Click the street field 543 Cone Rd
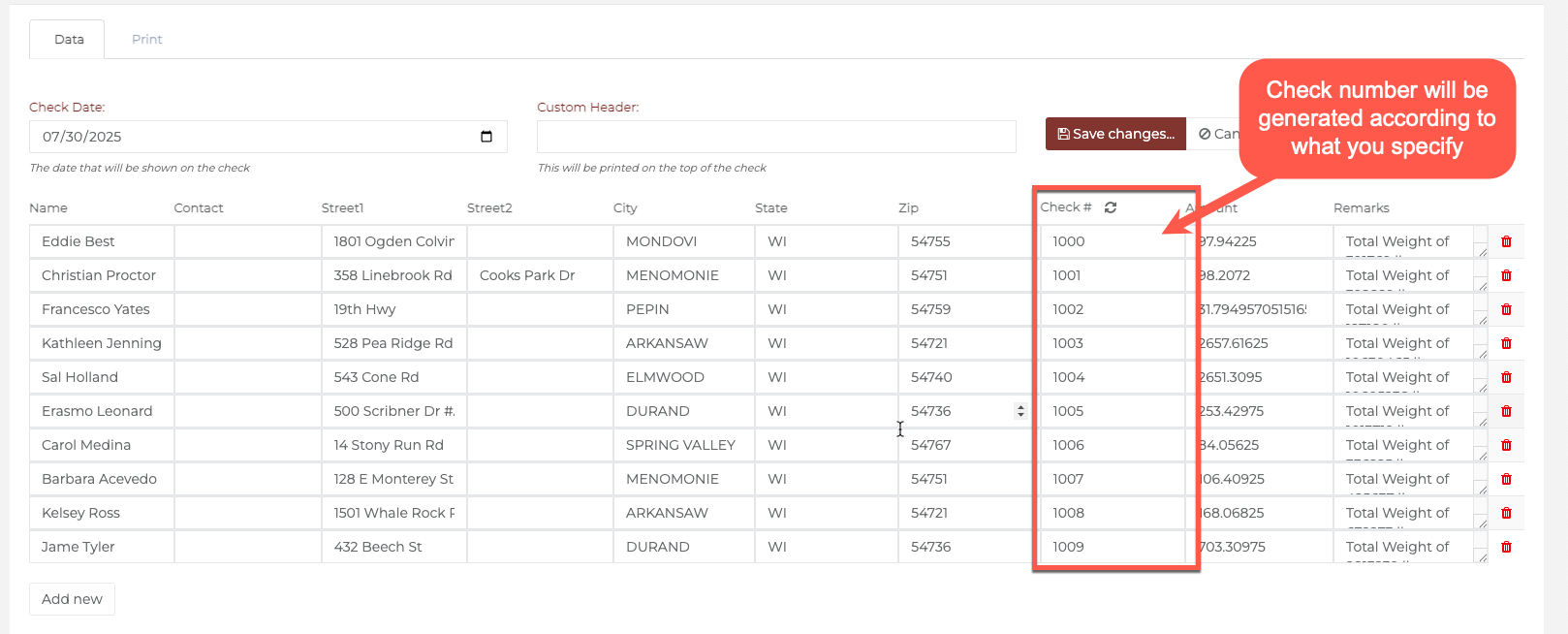Viewport: 1568px width, 634px height. click(393, 377)
